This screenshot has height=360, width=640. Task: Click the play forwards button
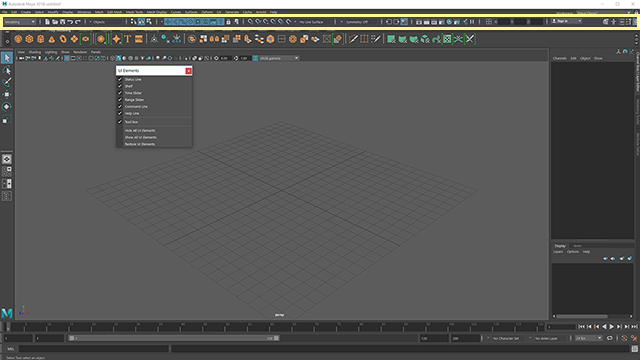(611, 327)
